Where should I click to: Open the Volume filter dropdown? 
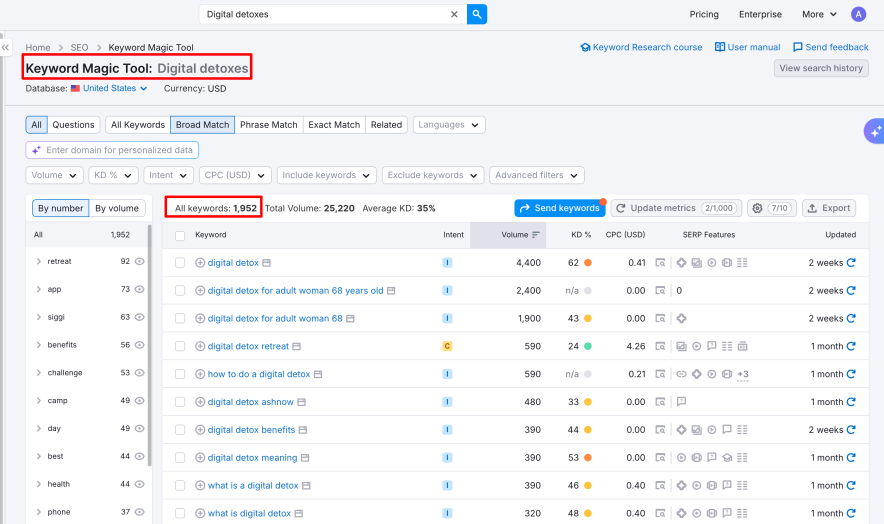pyautogui.click(x=54, y=175)
